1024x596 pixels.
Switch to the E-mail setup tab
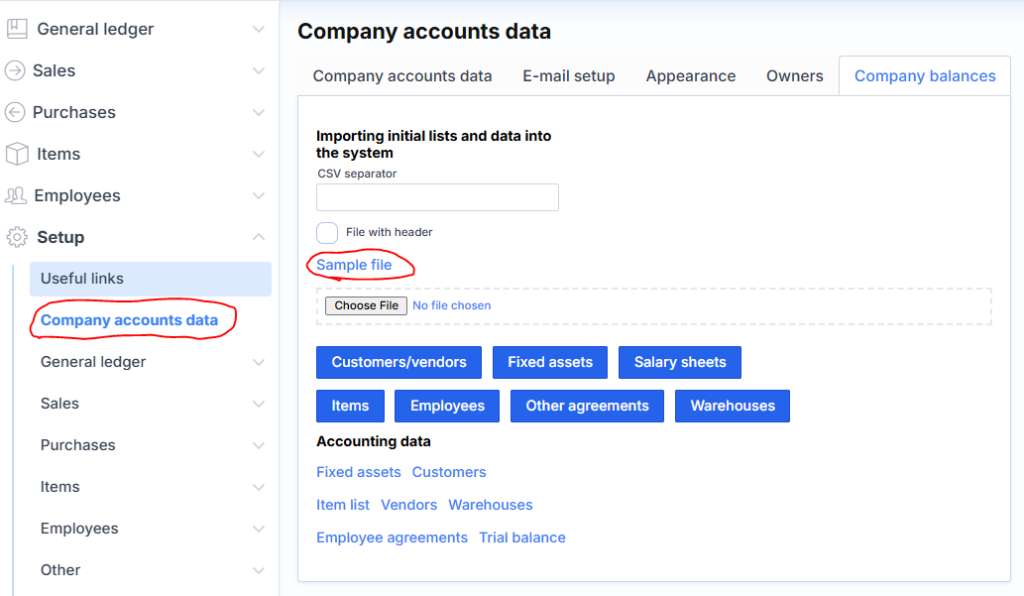click(568, 76)
